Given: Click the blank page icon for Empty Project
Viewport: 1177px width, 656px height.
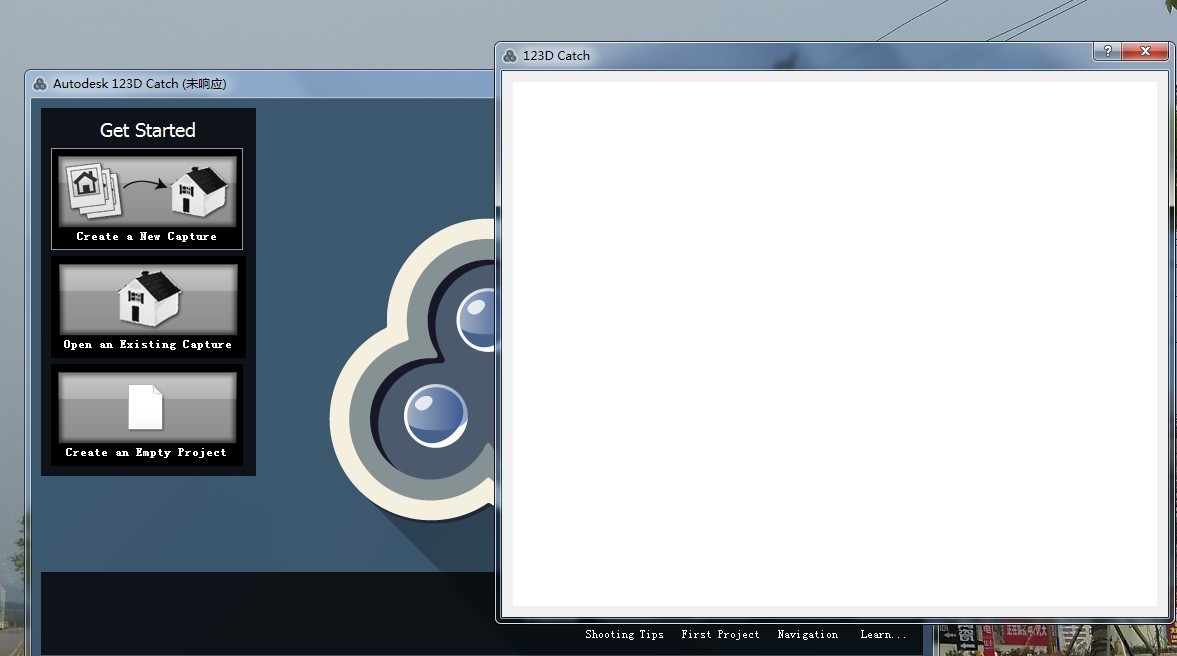Looking at the screenshot, I should point(146,406).
